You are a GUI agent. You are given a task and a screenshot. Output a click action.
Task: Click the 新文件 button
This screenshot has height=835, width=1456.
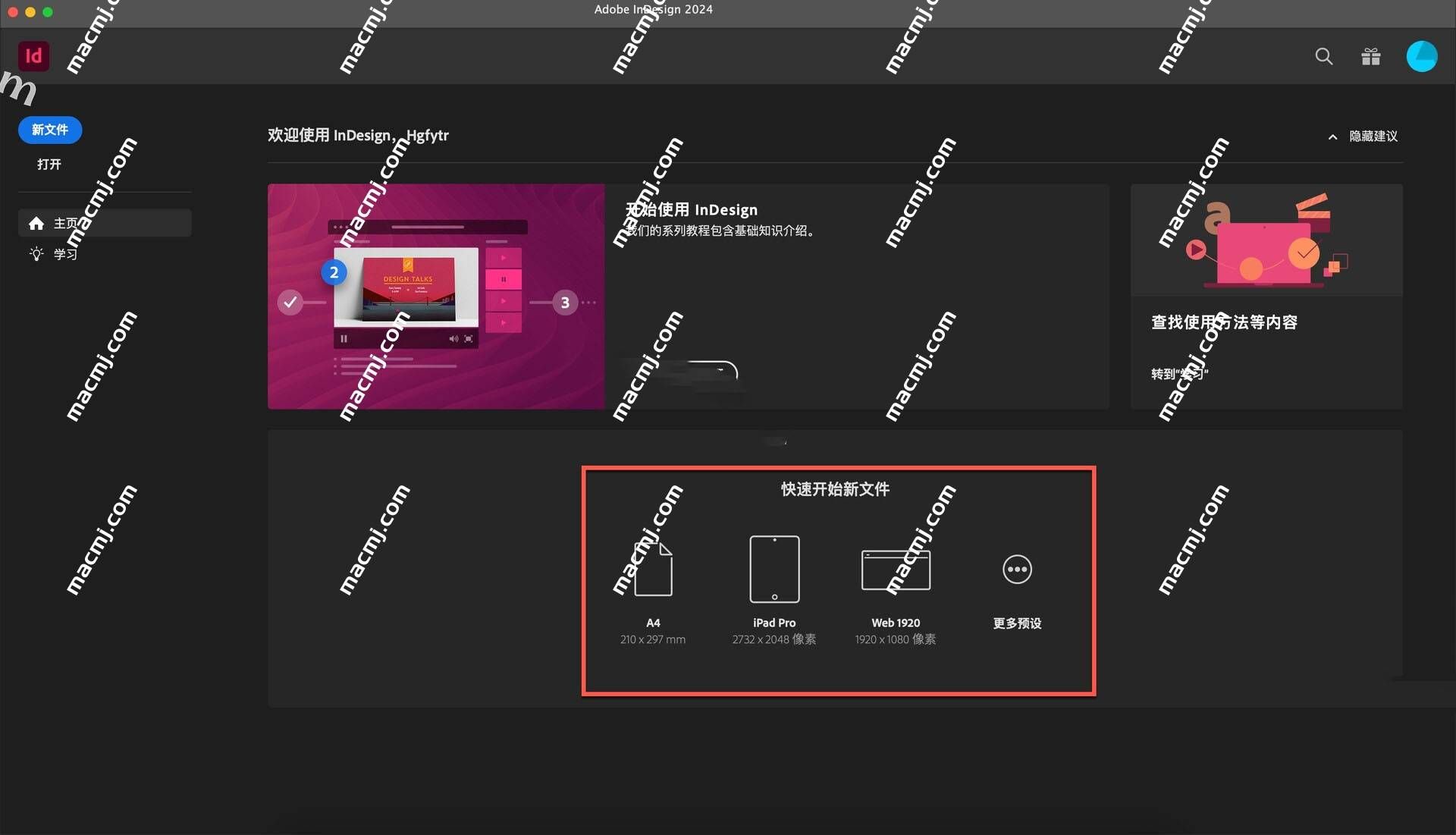(50, 130)
